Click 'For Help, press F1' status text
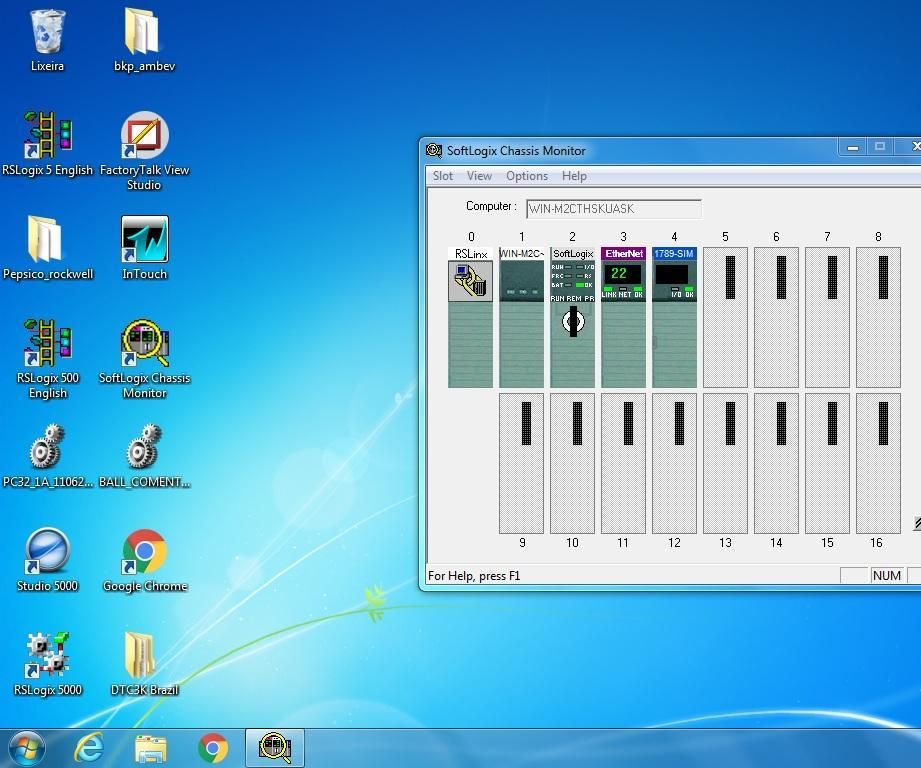The image size is (921, 768). click(x=474, y=575)
